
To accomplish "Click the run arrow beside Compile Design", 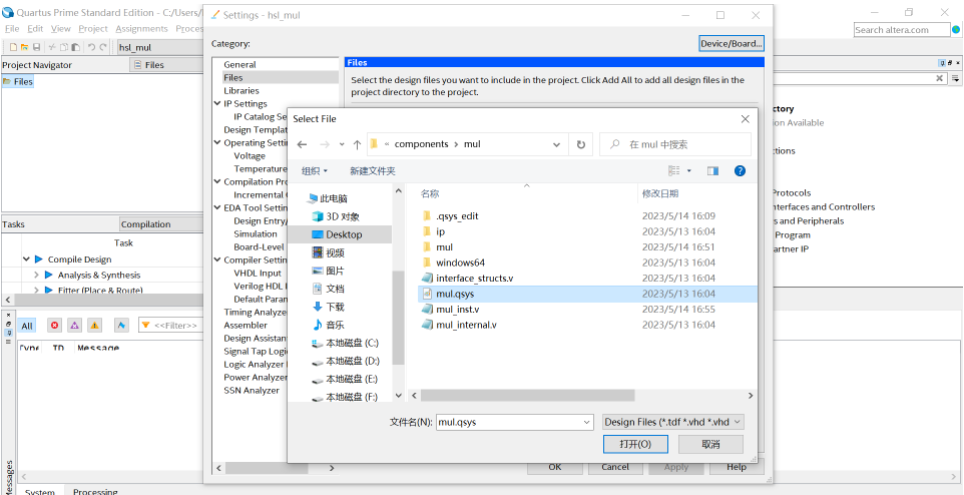I will [39, 259].
